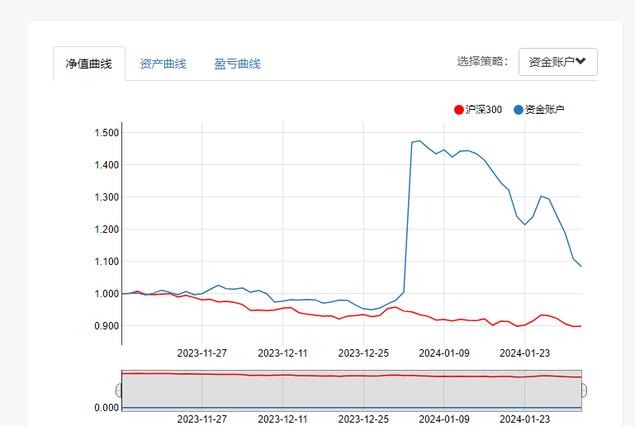Click the right handle of zoom slider

coord(583,390)
